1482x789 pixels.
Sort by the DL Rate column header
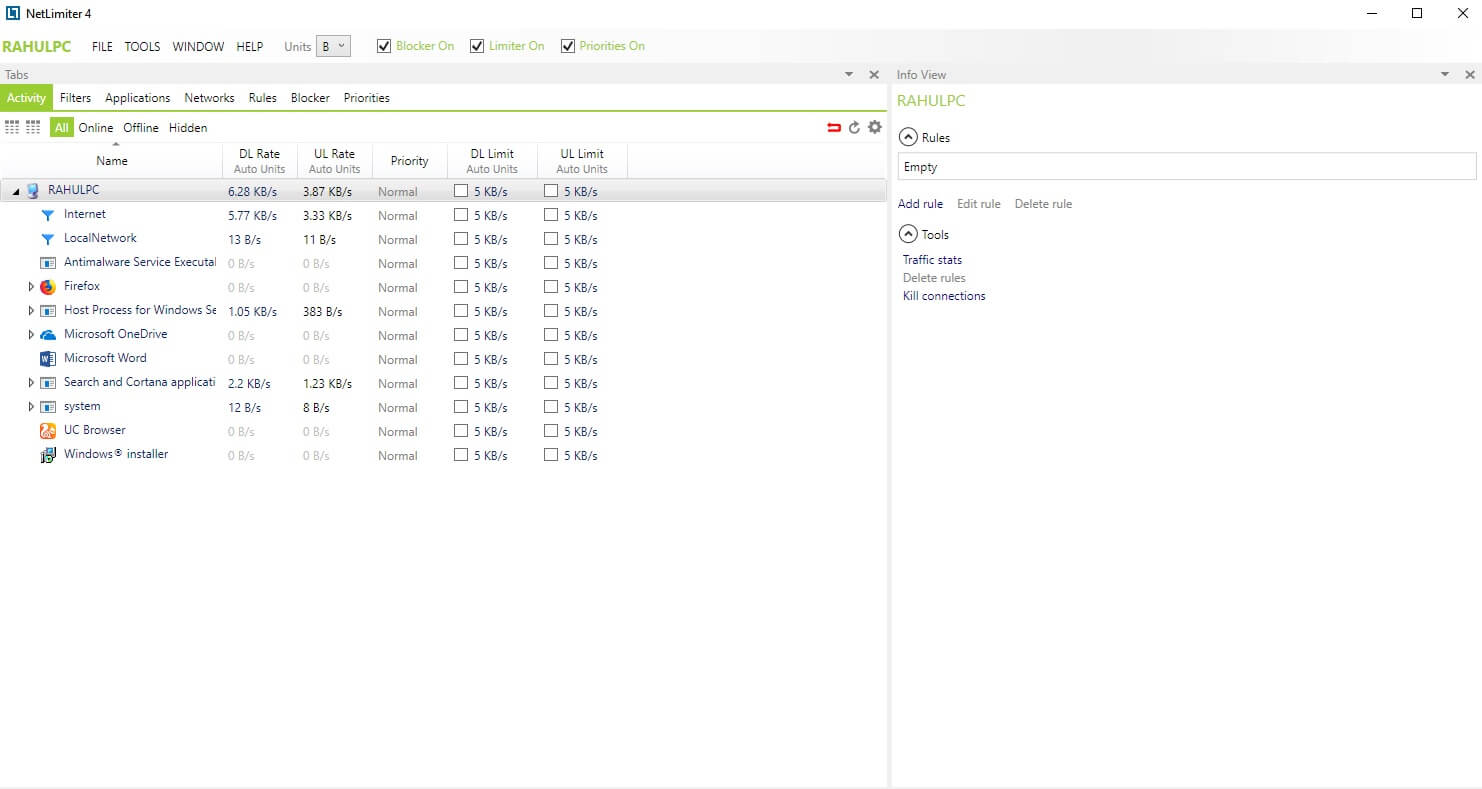(260, 161)
